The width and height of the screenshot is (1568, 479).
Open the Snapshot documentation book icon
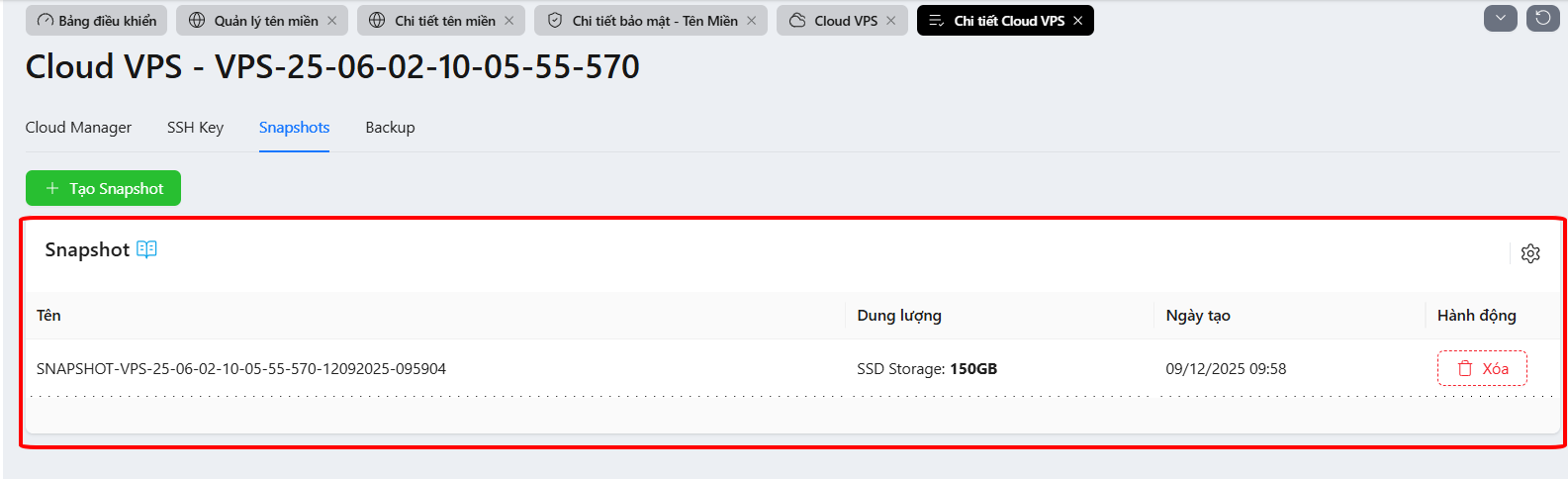pos(146,249)
